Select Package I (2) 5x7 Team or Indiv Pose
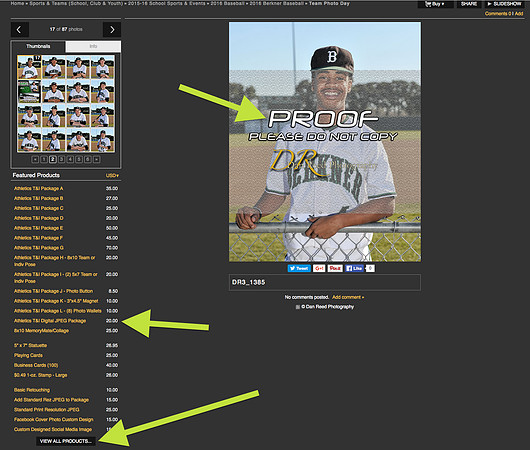 point(56,278)
